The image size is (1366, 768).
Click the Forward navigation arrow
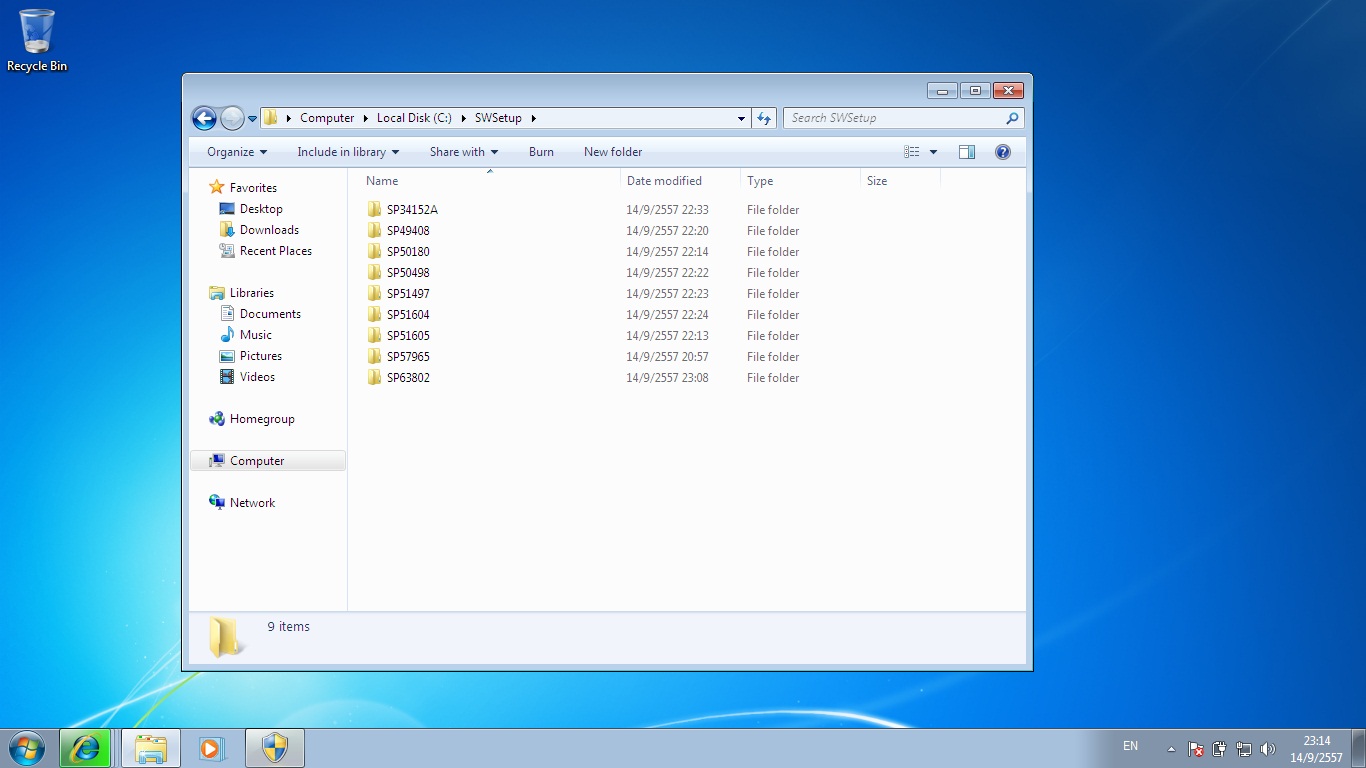(232, 118)
